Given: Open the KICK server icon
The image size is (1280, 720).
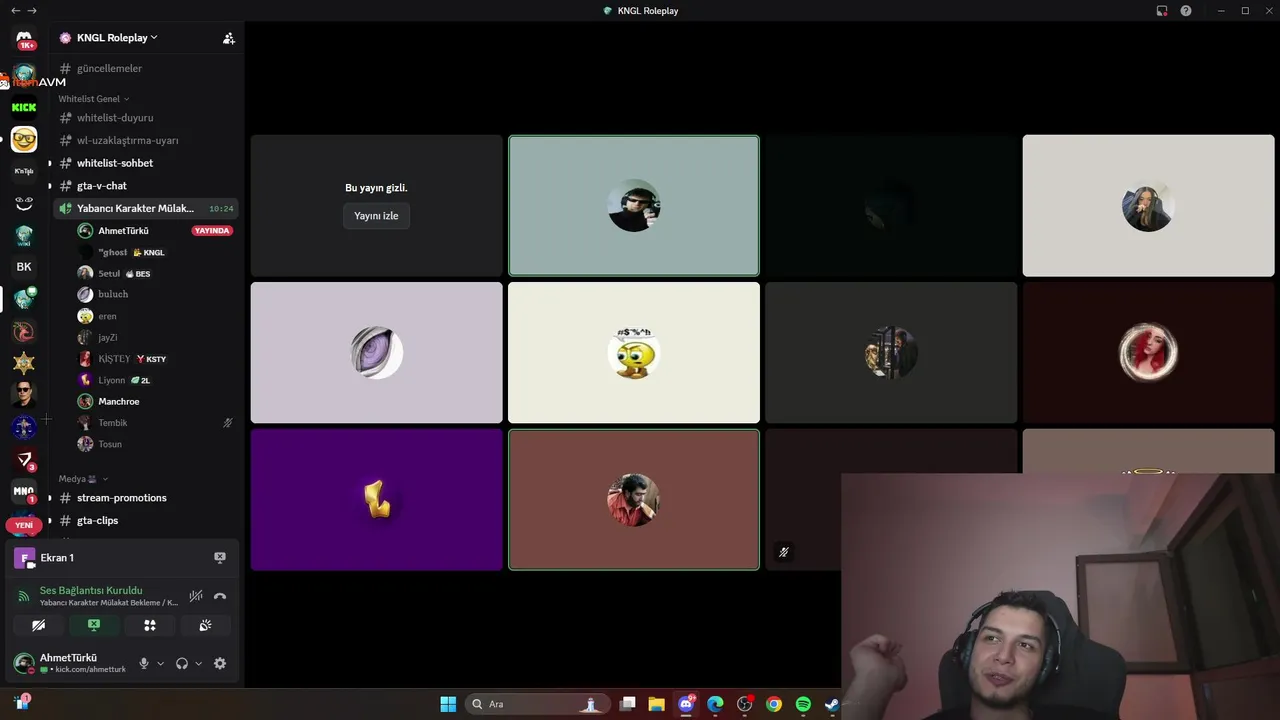Looking at the screenshot, I should point(24,107).
